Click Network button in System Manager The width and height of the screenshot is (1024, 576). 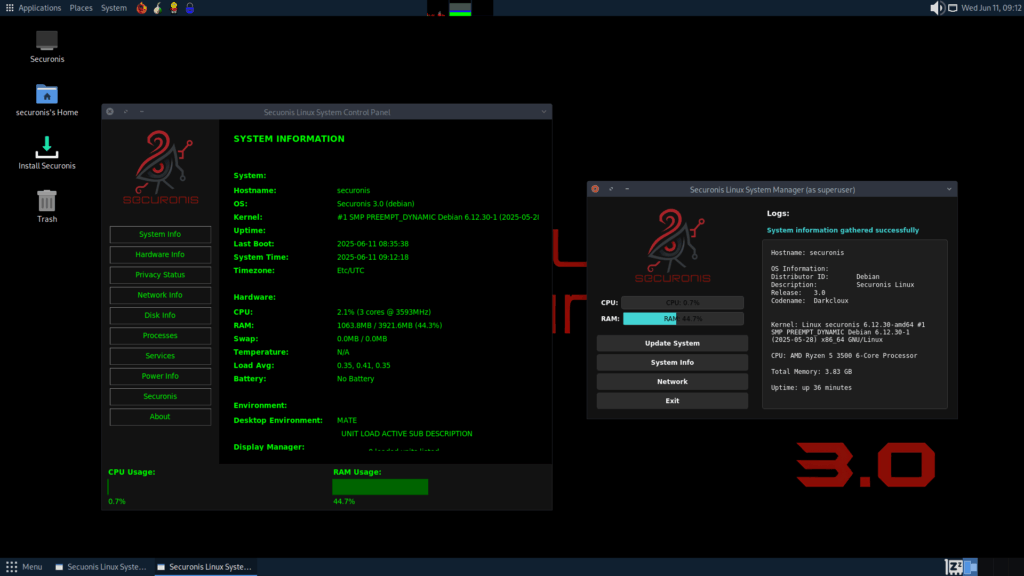(x=672, y=381)
